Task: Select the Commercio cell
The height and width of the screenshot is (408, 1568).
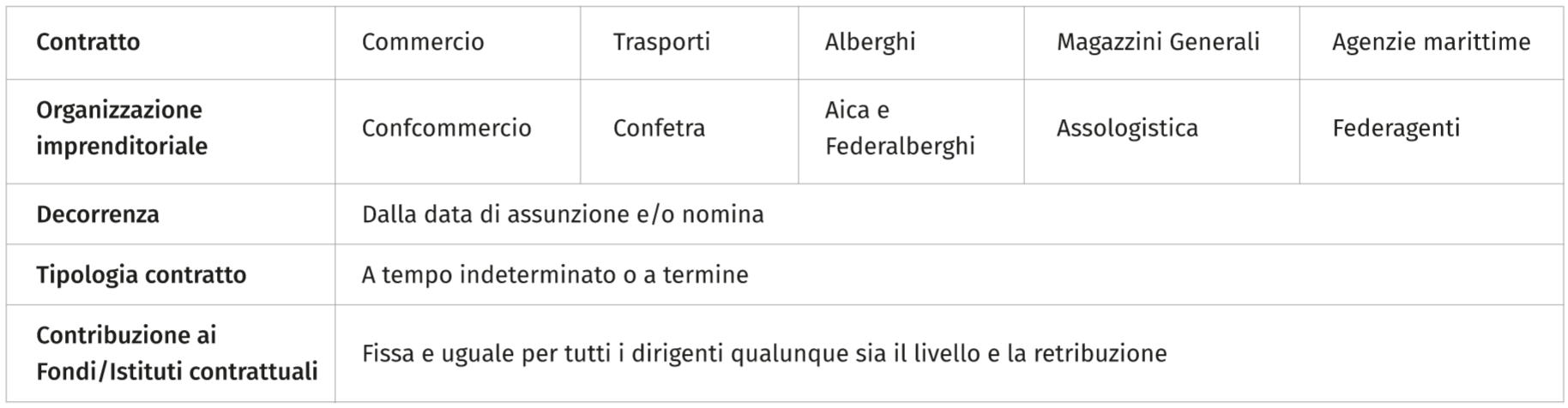Action: tap(423, 42)
